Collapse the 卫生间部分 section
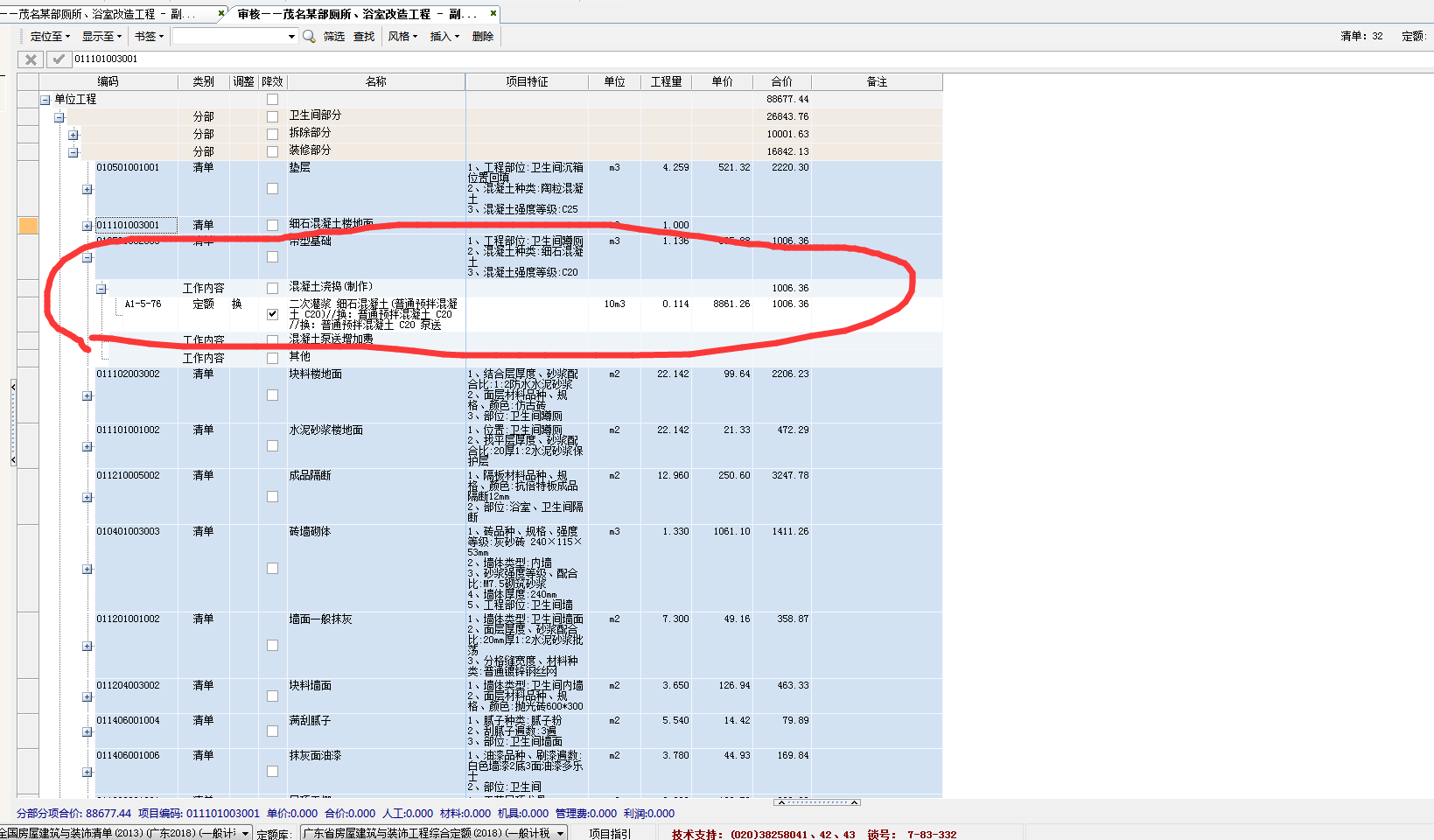This screenshot has height=840, width=1434. point(59,117)
